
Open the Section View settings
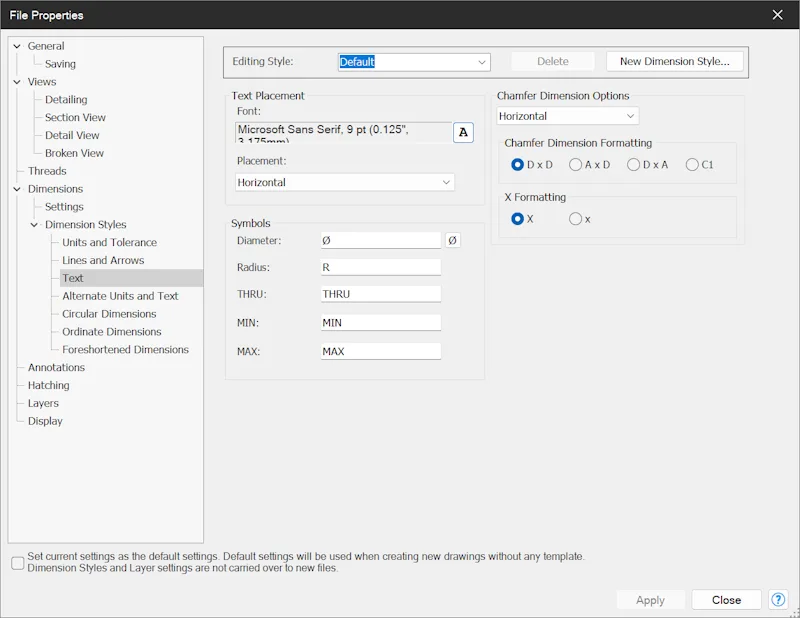[x=75, y=117]
